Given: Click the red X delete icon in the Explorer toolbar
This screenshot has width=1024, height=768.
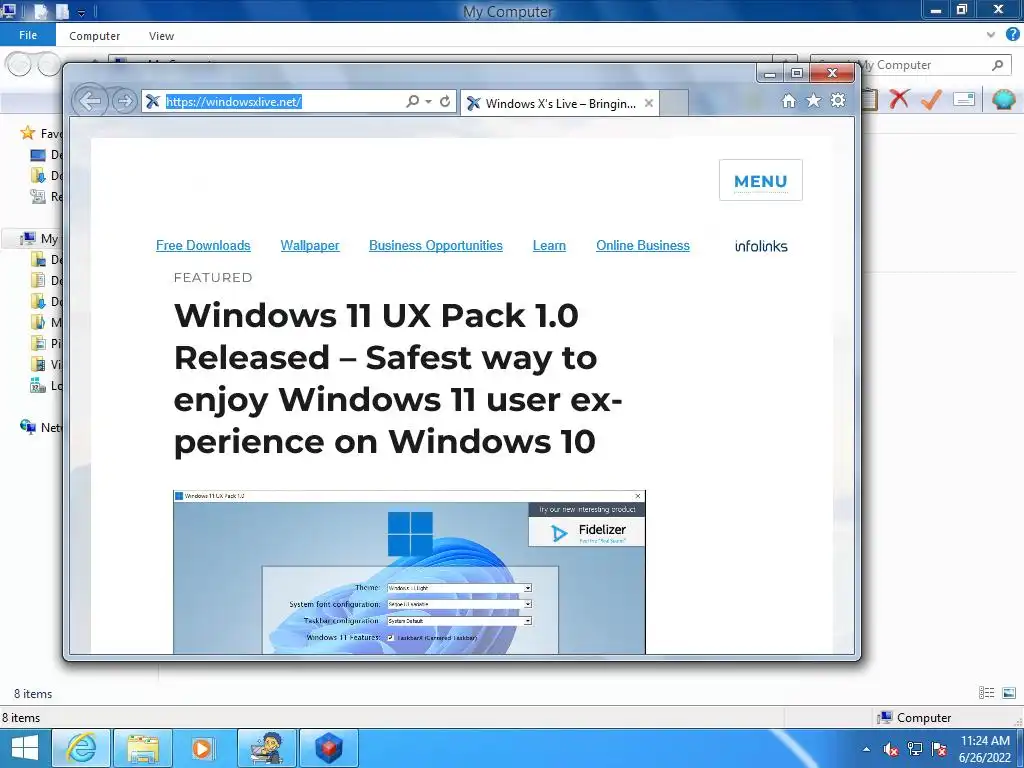Looking at the screenshot, I should coord(899,99).
